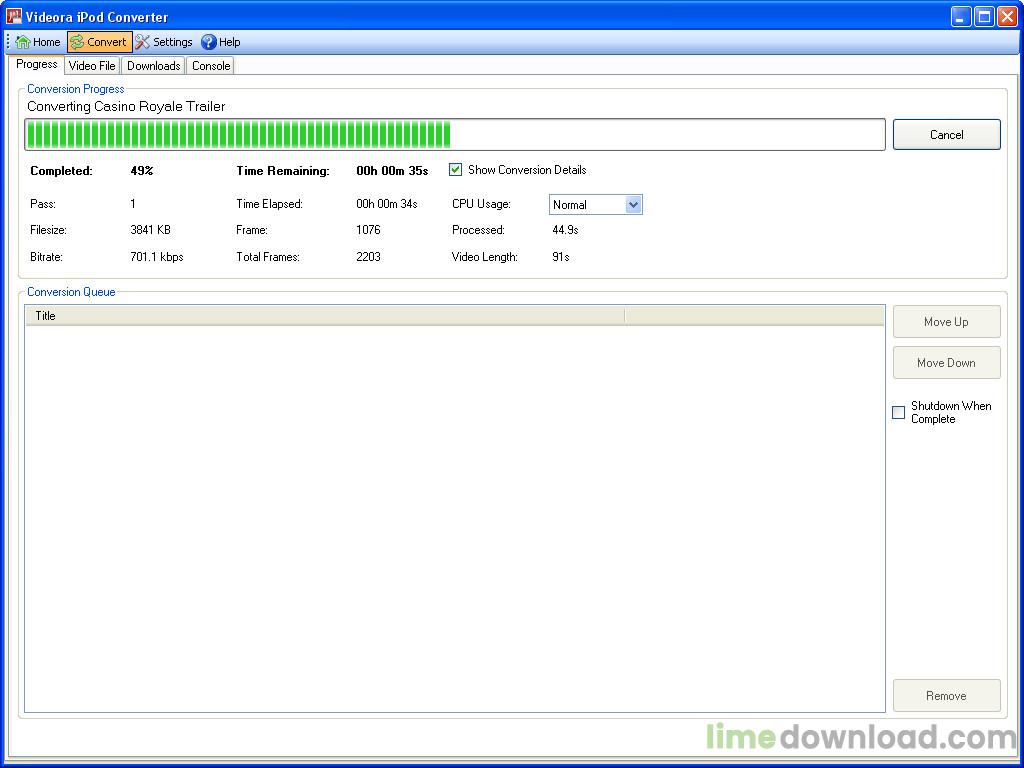The image size is (1024, 768).
Task: Click the bitrate value 701.1 kbps
Action: point(157,257)
